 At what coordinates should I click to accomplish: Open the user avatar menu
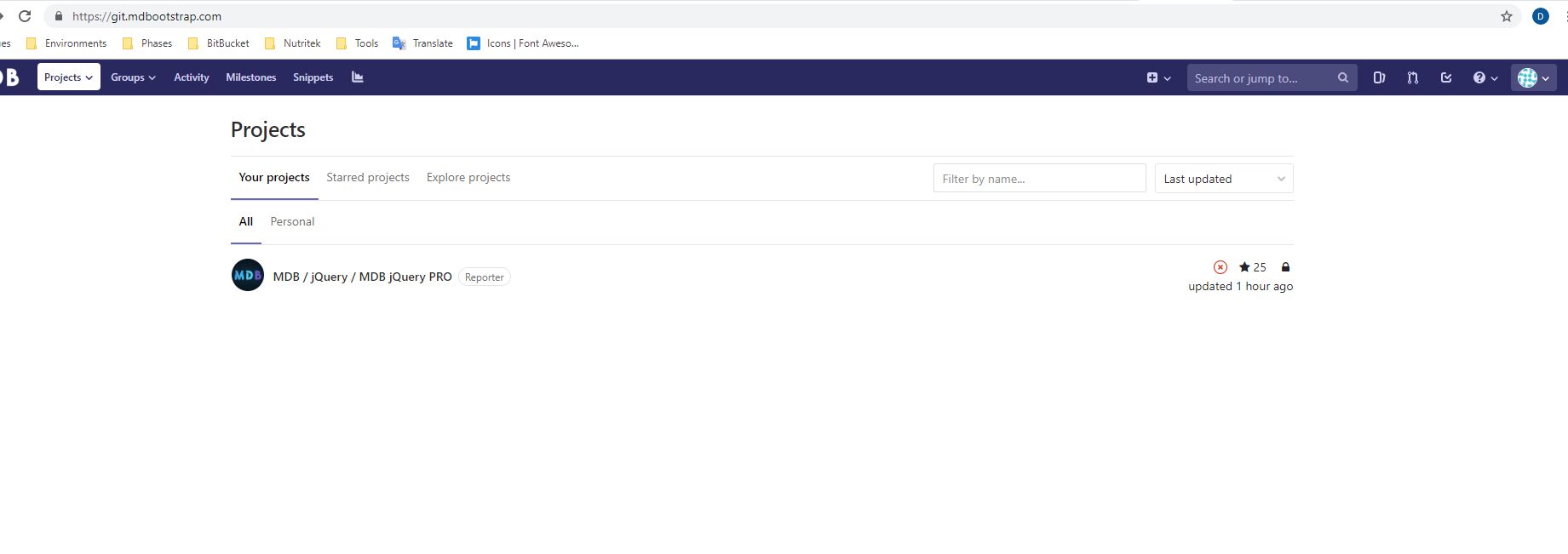click(1534, 77)
